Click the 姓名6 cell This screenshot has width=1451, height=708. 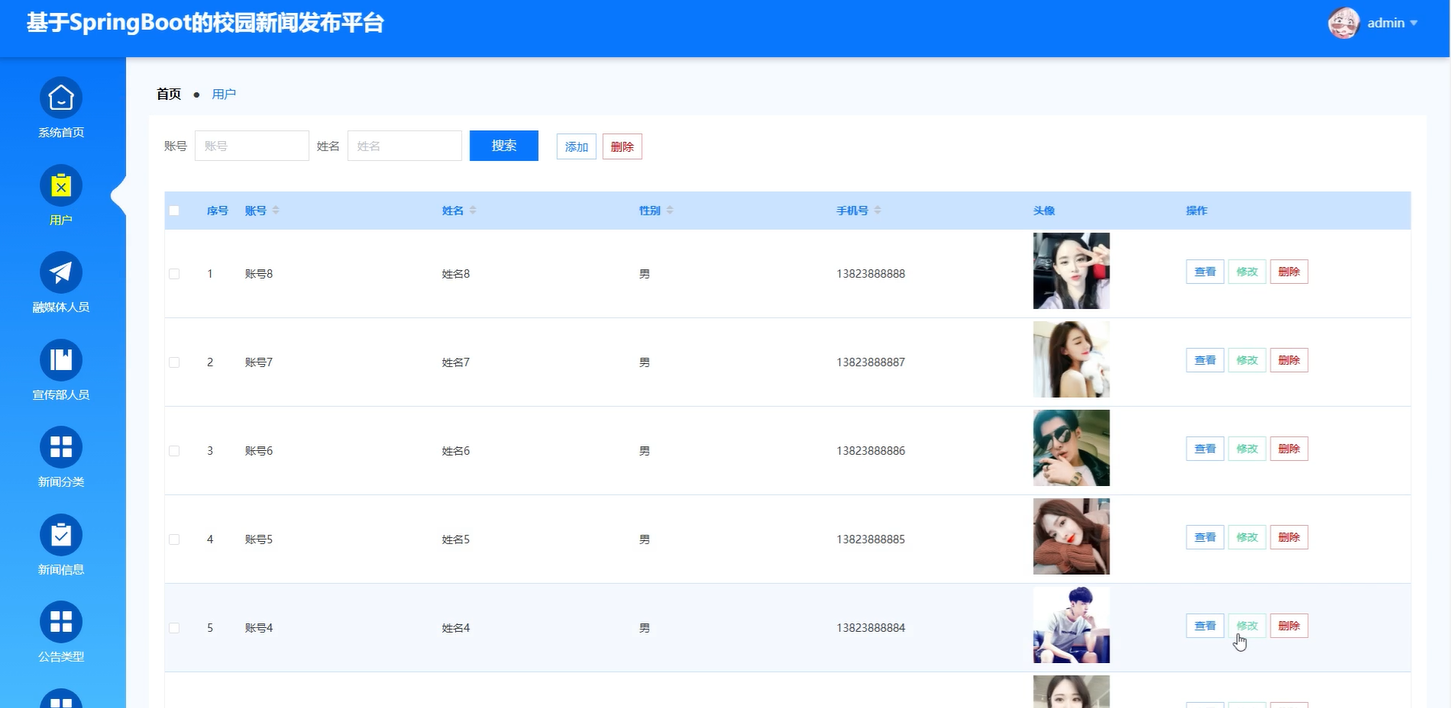click(x=456, y=451)
